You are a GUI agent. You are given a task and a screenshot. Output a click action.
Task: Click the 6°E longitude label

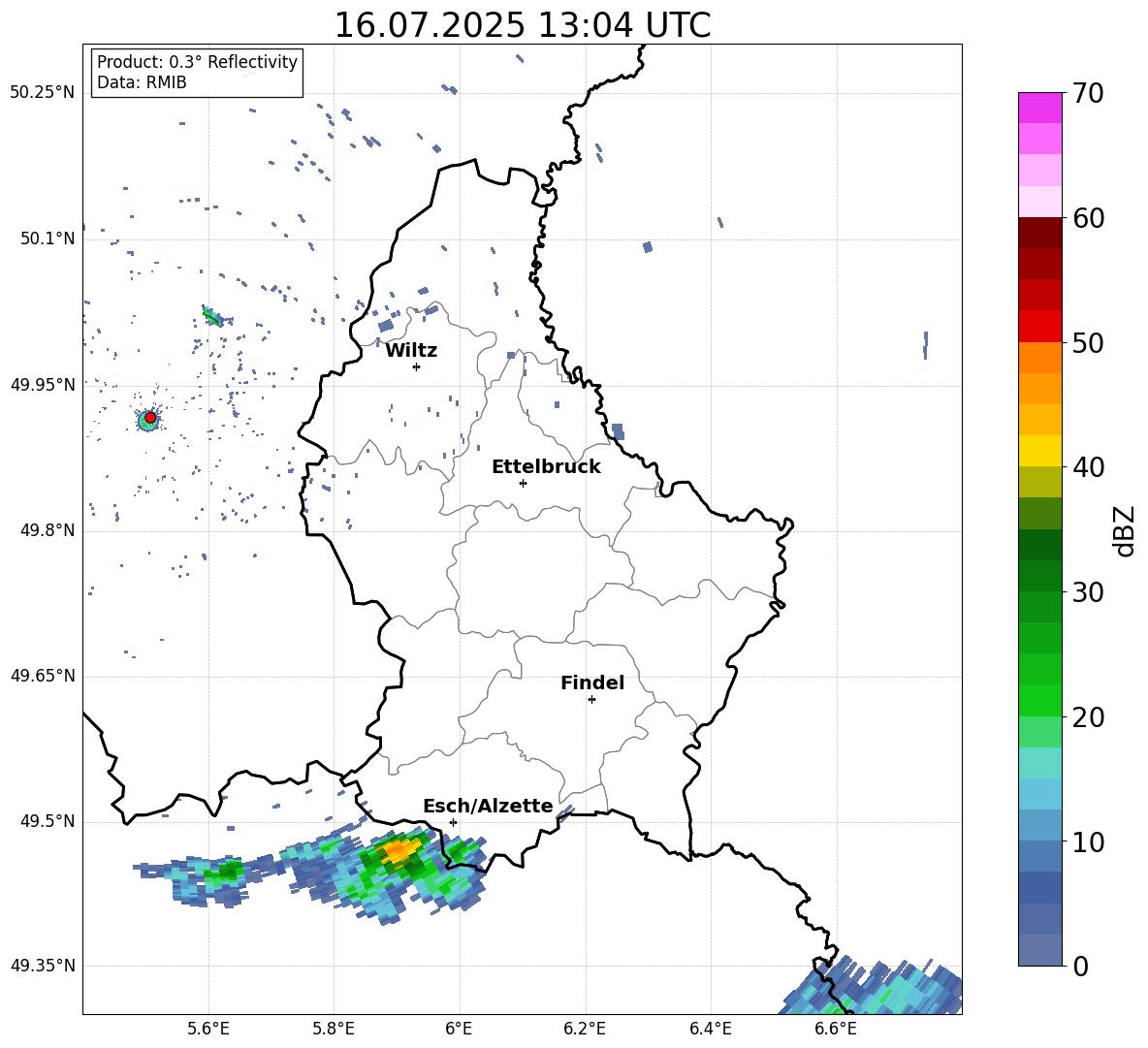pos(459,1029)
